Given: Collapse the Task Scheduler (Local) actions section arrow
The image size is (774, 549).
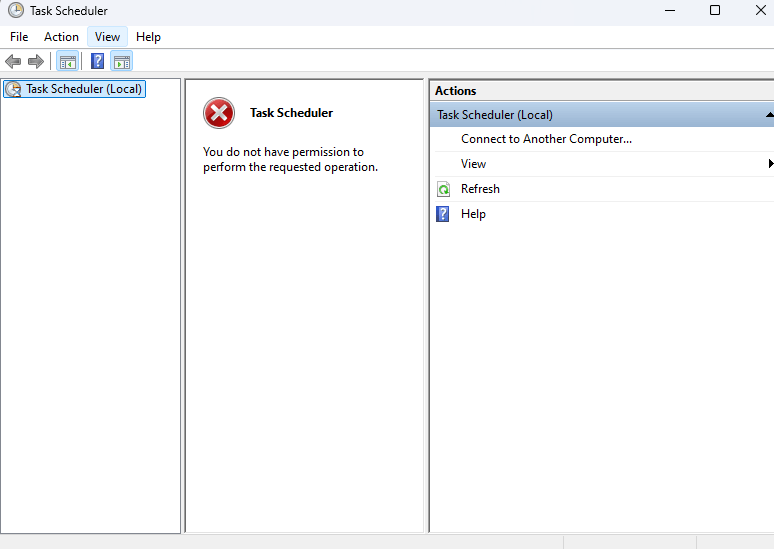Looking at the screenshot, I should [769, 115].
